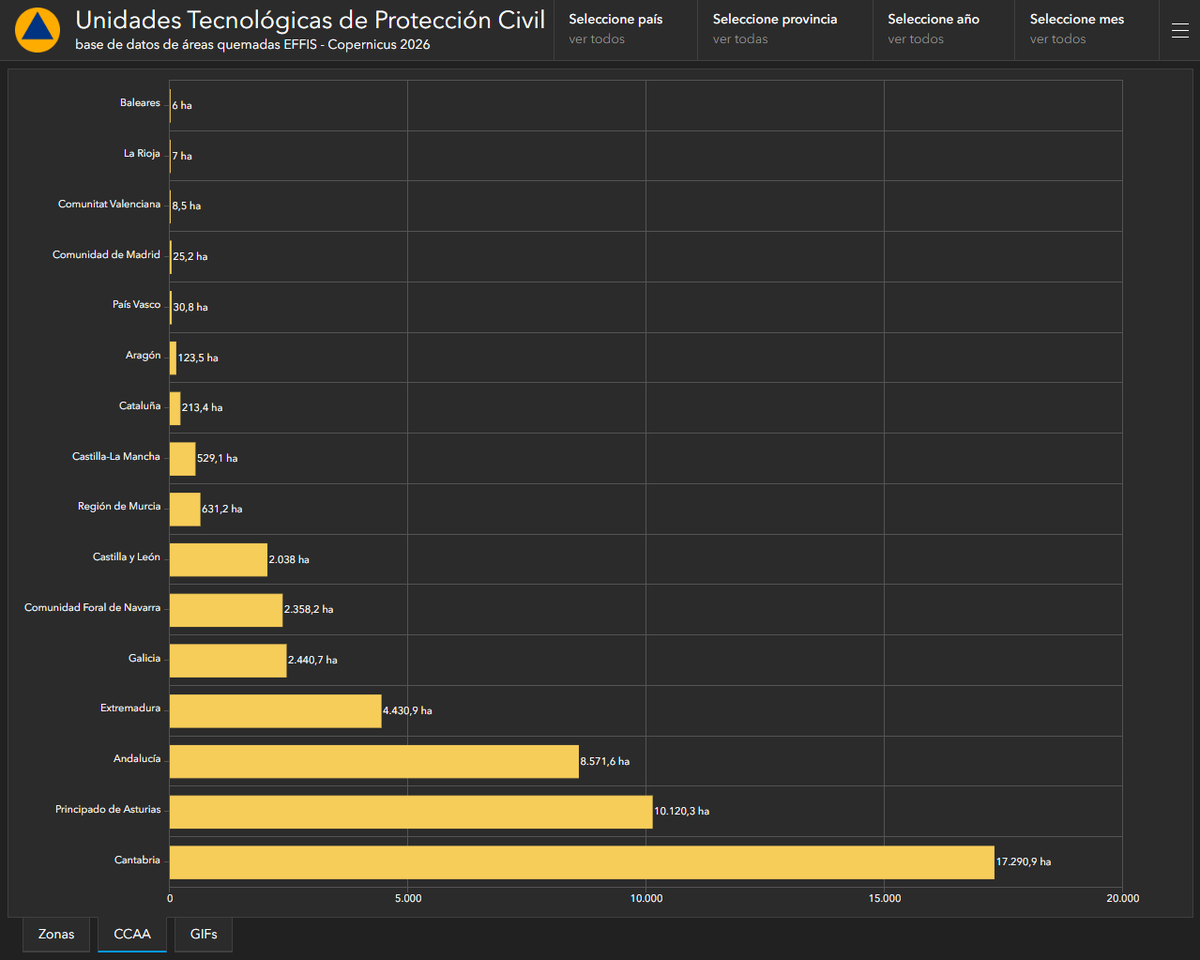Click the Castilla-La Mancha bar
1200x960 pixels.
pyautogui.click(x=183, y=458)
